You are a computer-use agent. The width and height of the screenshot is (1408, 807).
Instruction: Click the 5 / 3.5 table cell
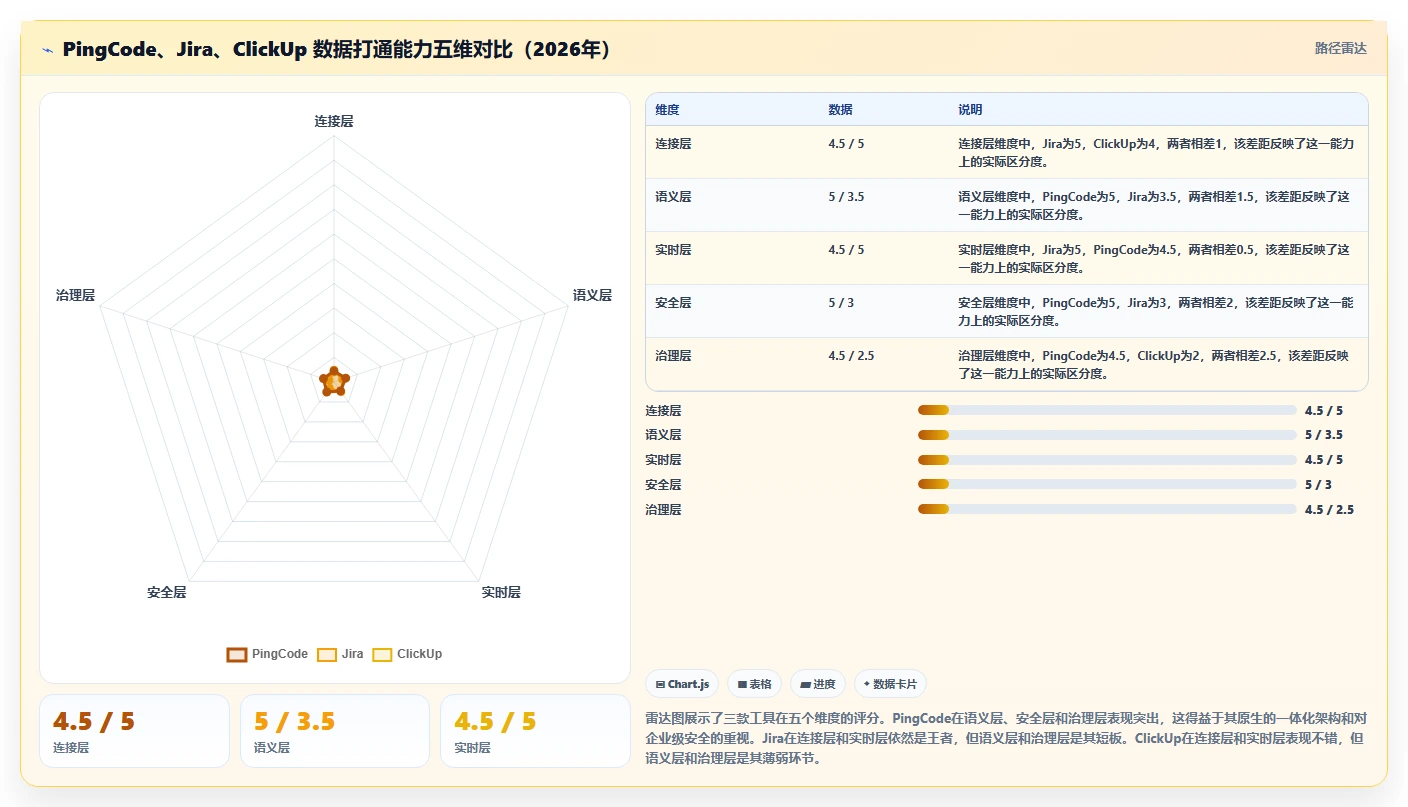point(846,197)
